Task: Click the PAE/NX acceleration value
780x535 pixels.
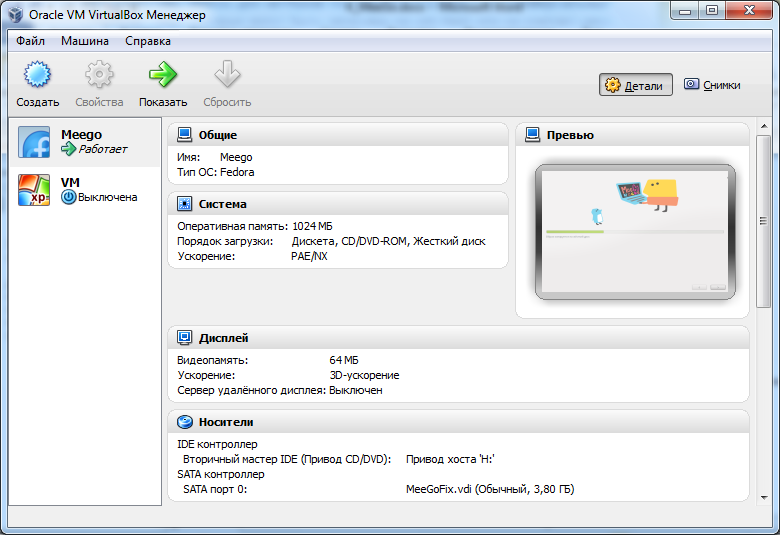Action: (309, 256)
